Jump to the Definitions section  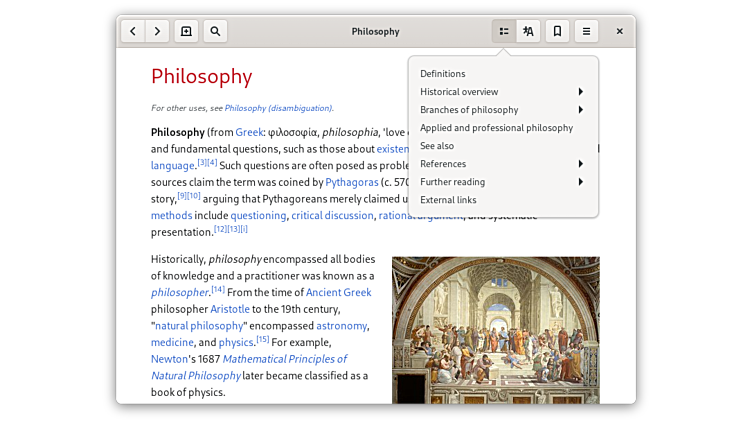(x=443, y=74)
